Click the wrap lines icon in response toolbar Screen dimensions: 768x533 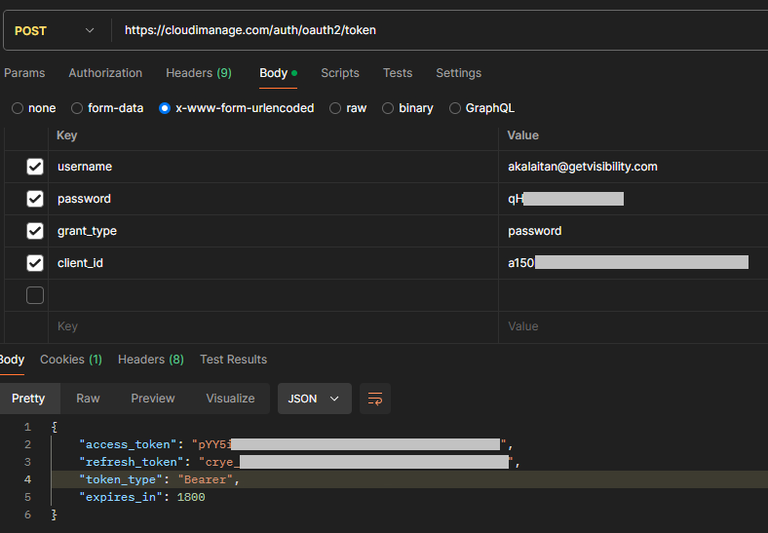pos(375,398)
